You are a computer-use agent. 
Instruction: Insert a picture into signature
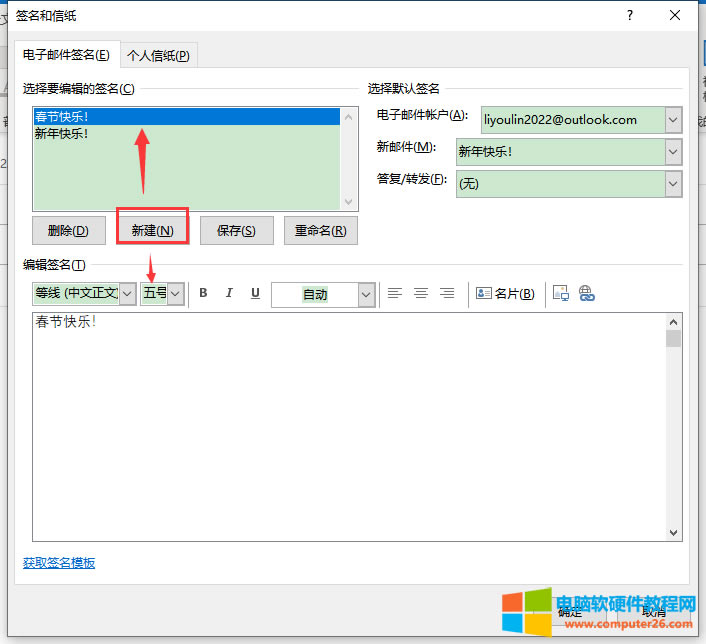[x=560, y=294]
